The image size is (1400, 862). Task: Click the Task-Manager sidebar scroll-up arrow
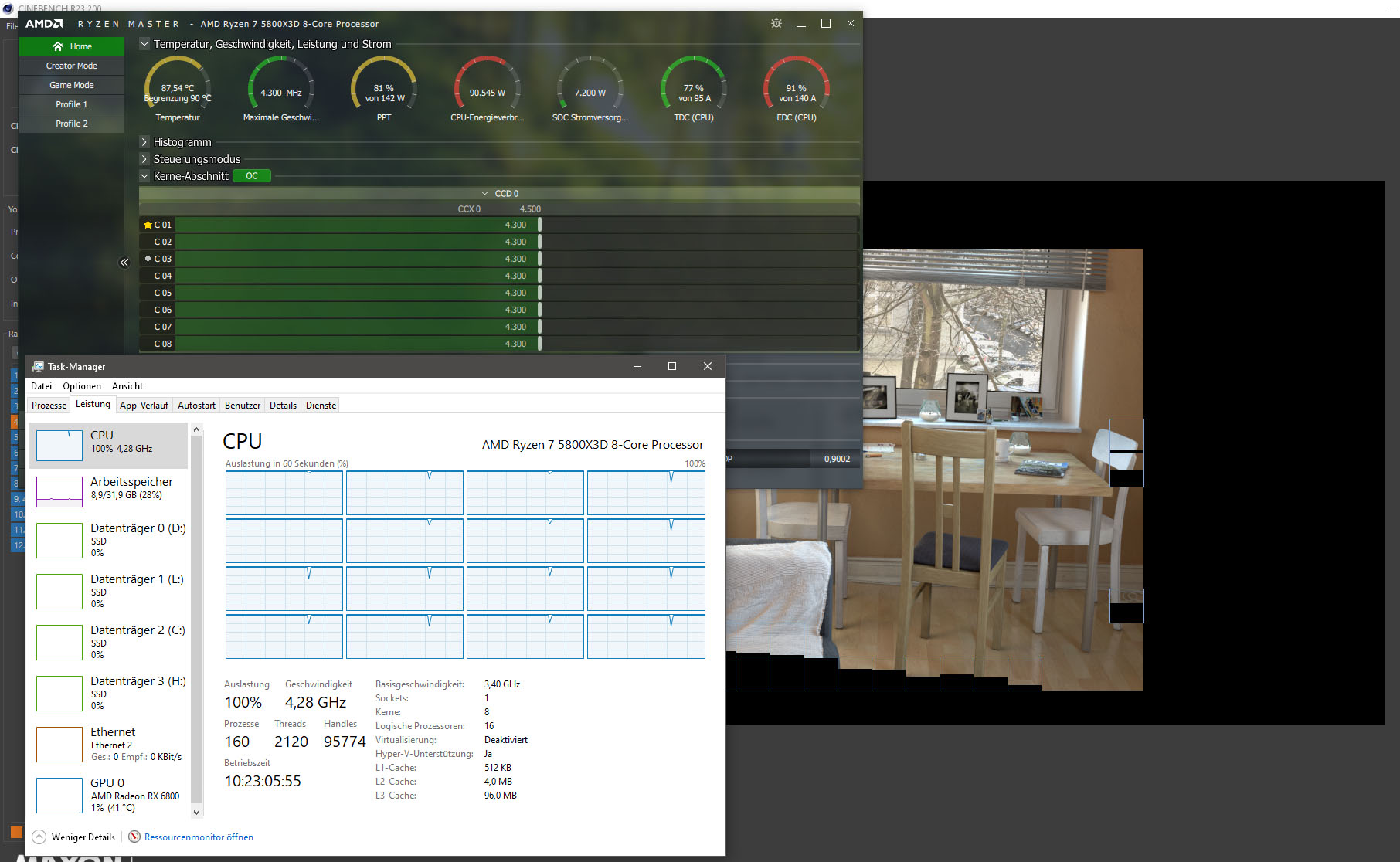coord(196,429)
